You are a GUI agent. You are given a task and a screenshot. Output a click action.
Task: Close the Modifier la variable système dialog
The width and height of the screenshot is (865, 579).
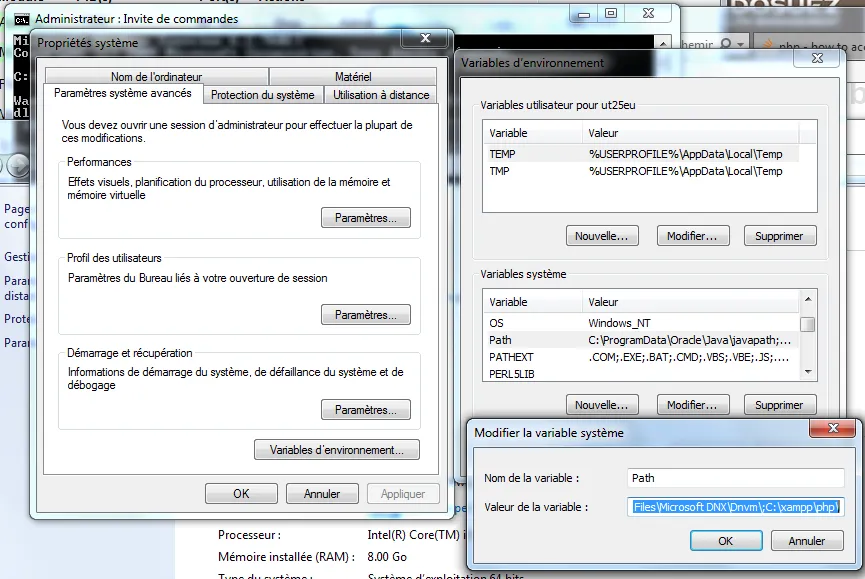point(833,429)
